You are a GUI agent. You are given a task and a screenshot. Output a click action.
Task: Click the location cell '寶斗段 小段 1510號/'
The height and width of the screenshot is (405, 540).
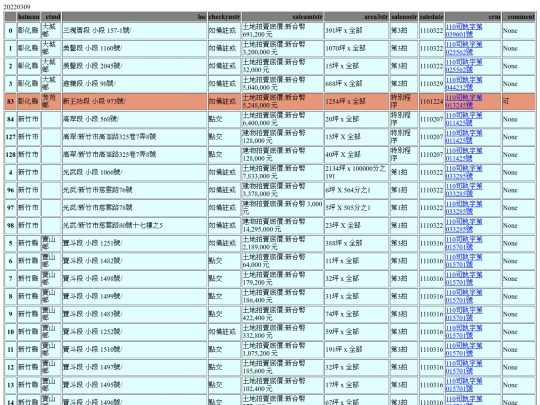(135, 350)
